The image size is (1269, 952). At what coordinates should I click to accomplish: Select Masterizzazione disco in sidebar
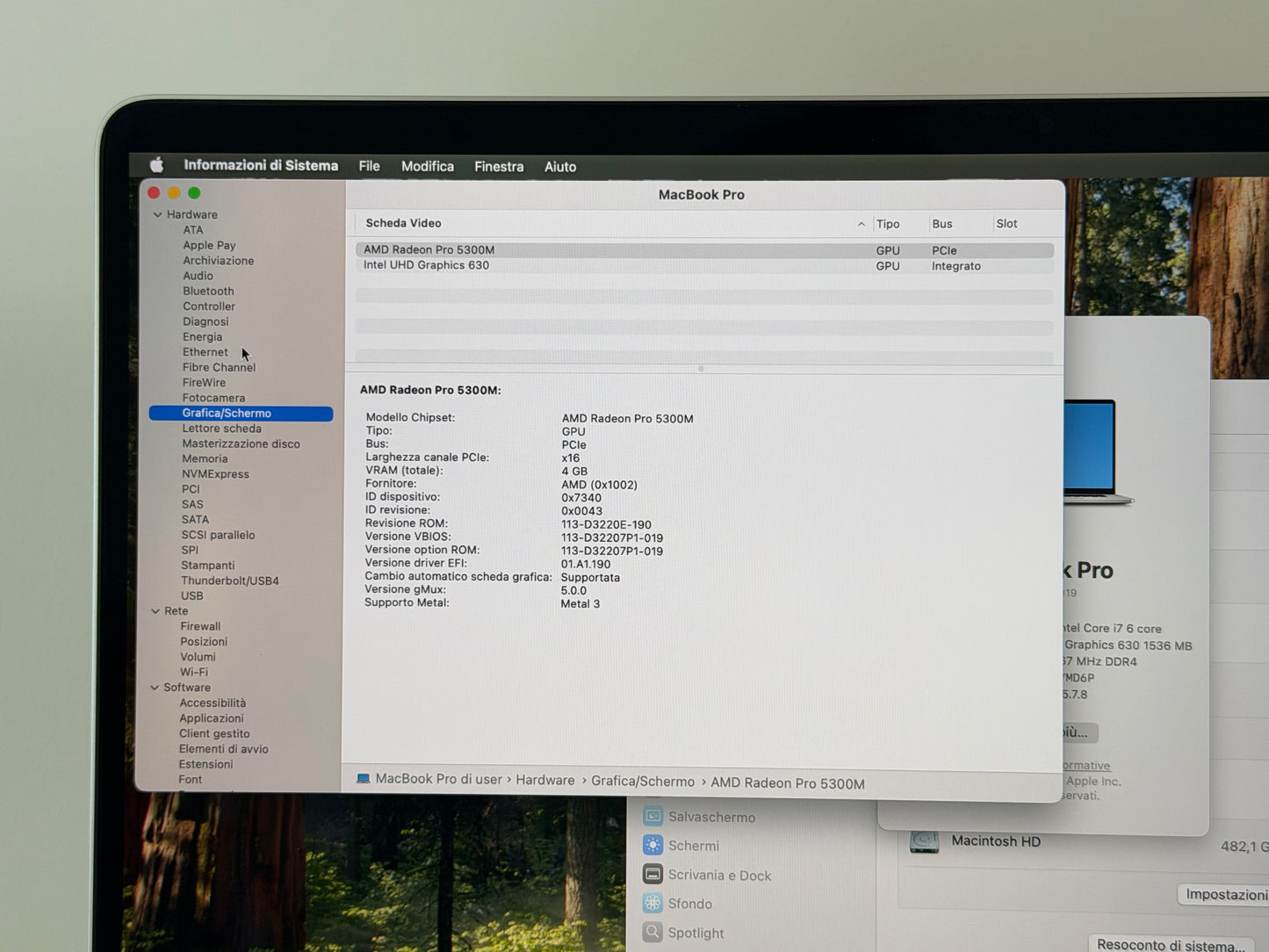tap(241, 444)
